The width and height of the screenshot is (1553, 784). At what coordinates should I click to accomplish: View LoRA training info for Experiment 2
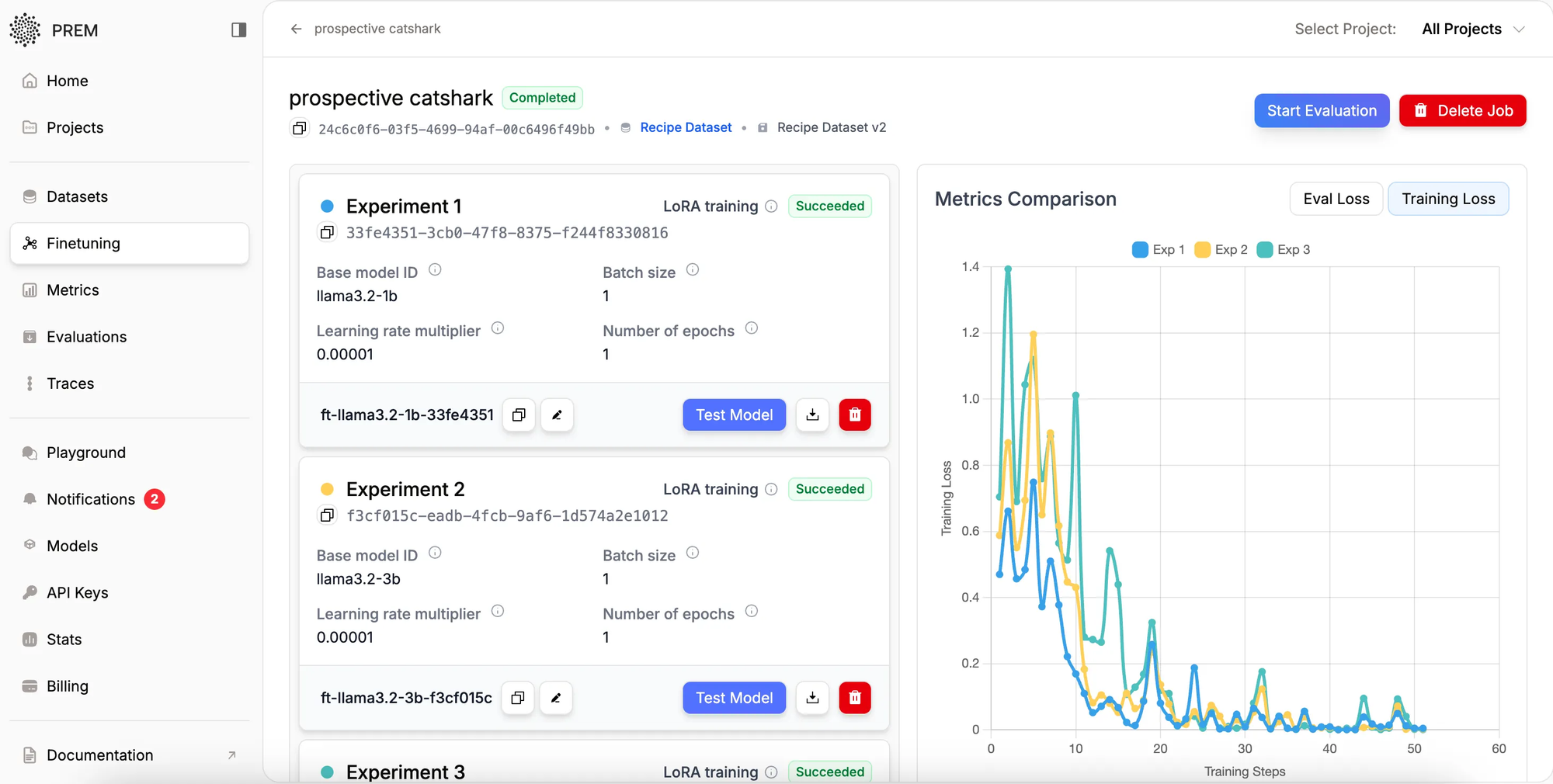click(x=771, y=489)
